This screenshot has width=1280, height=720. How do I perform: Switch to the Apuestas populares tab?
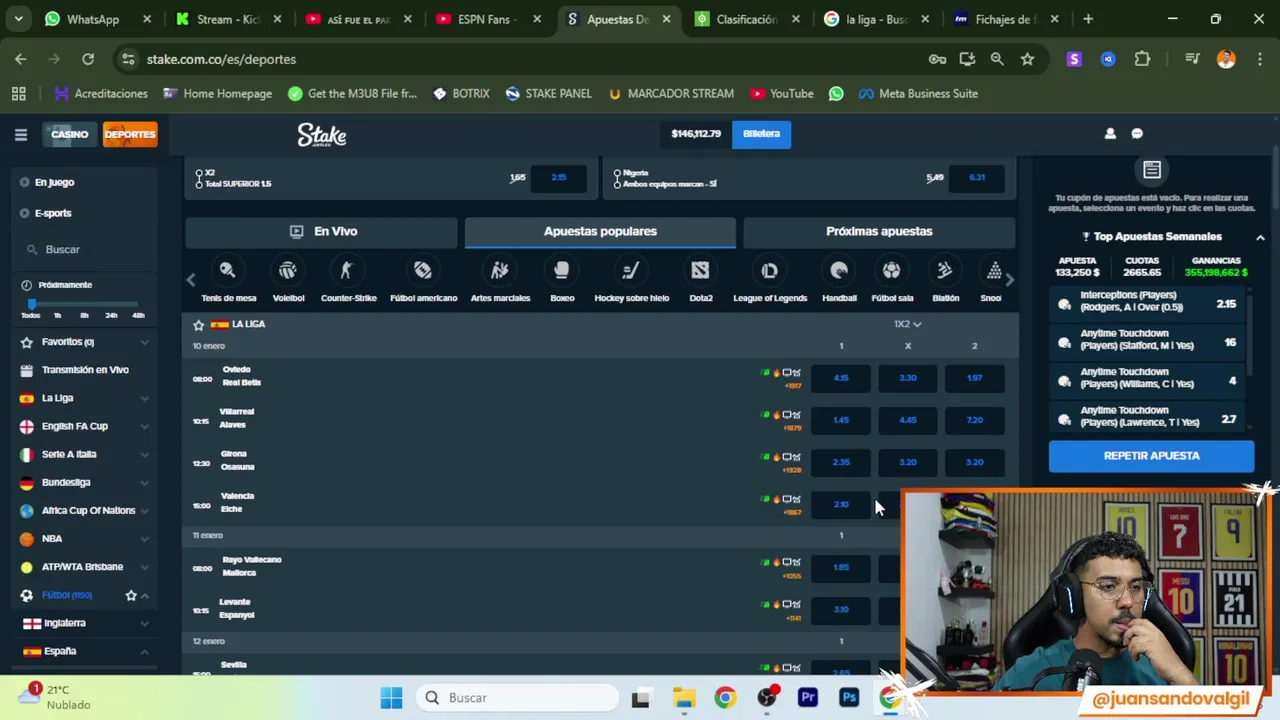click(x=600, y=231)
